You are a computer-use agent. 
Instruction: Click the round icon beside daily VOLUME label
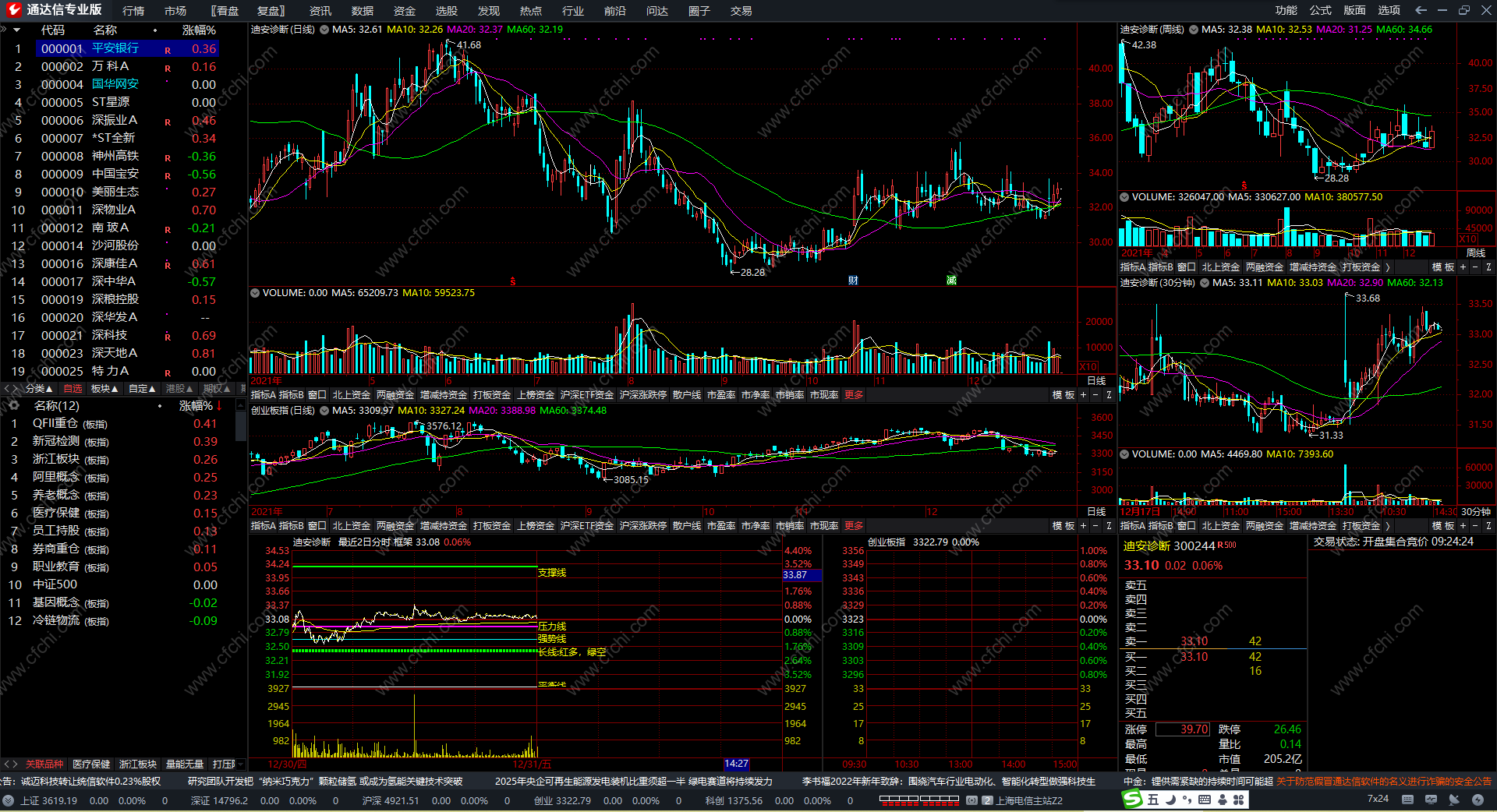pos(254,293)
